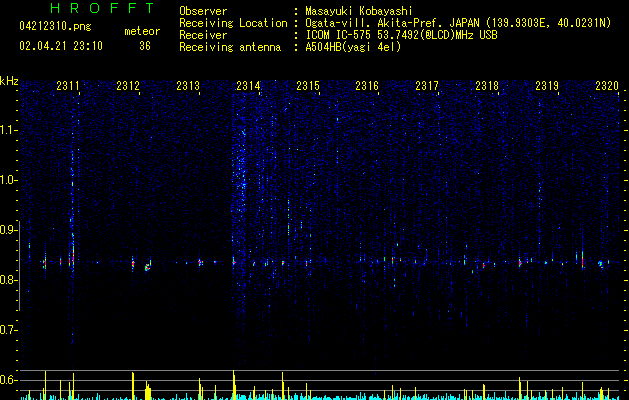Viewport: 629px width, 400px height.
Task: Click the gray vertical range bar beside 0.8
Action: 20,266
